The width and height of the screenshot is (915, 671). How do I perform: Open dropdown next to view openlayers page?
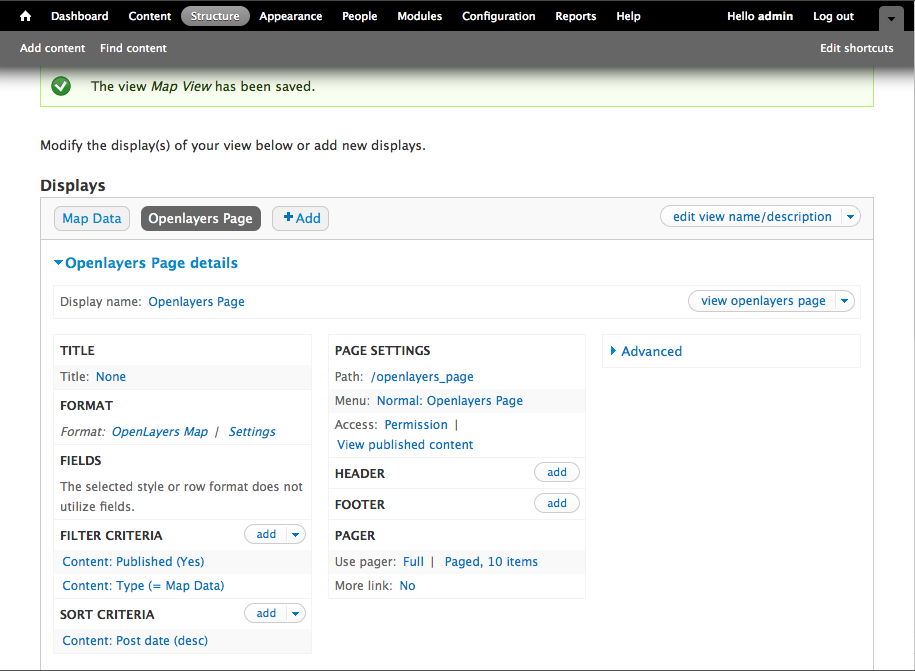[845, 301]
